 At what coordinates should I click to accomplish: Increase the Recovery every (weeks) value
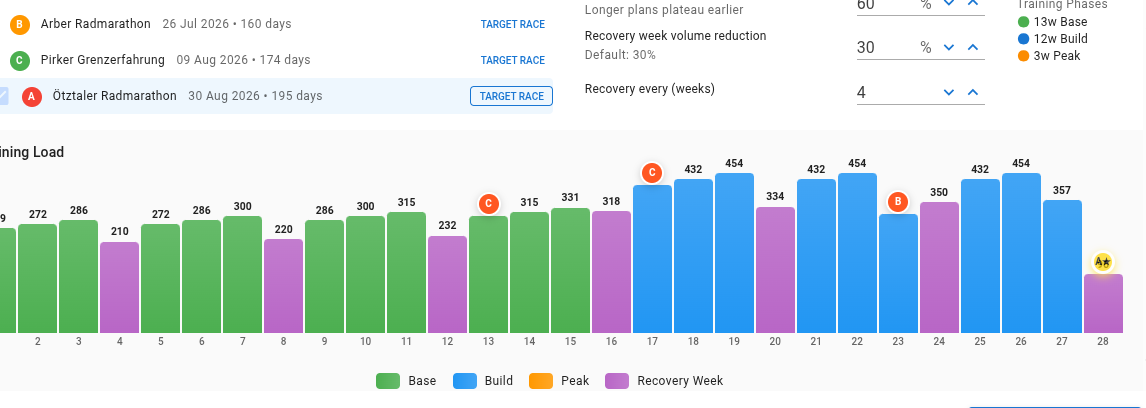[x=972, y=93]
